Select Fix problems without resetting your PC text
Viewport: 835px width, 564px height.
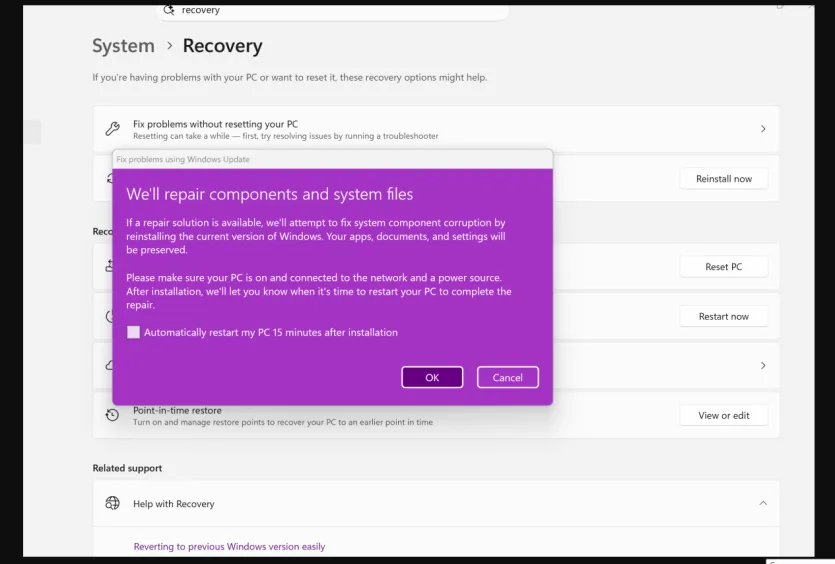tap(215, 124)
